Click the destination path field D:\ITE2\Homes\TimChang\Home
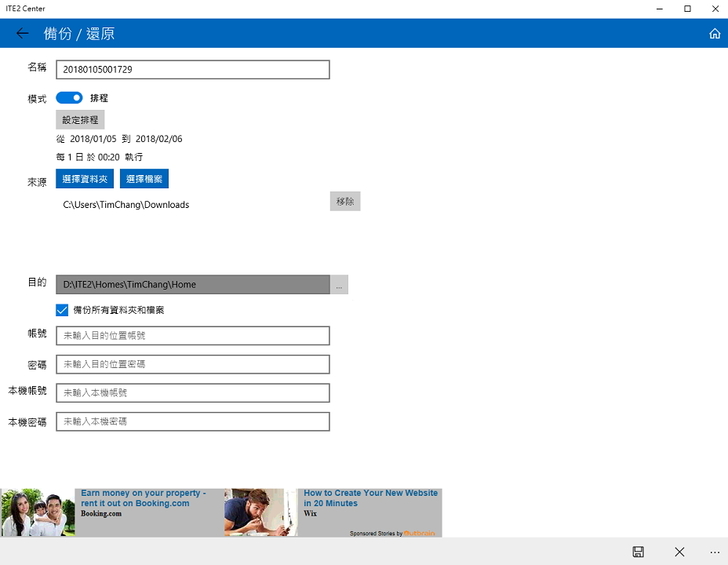The height and width of the screenshot is (565, 728). coord(193,285)
